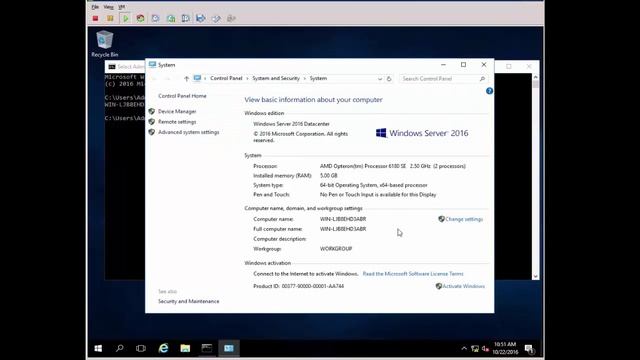
Task: Click the Reset VM circular arrows icon
Action: pos(140,18)
